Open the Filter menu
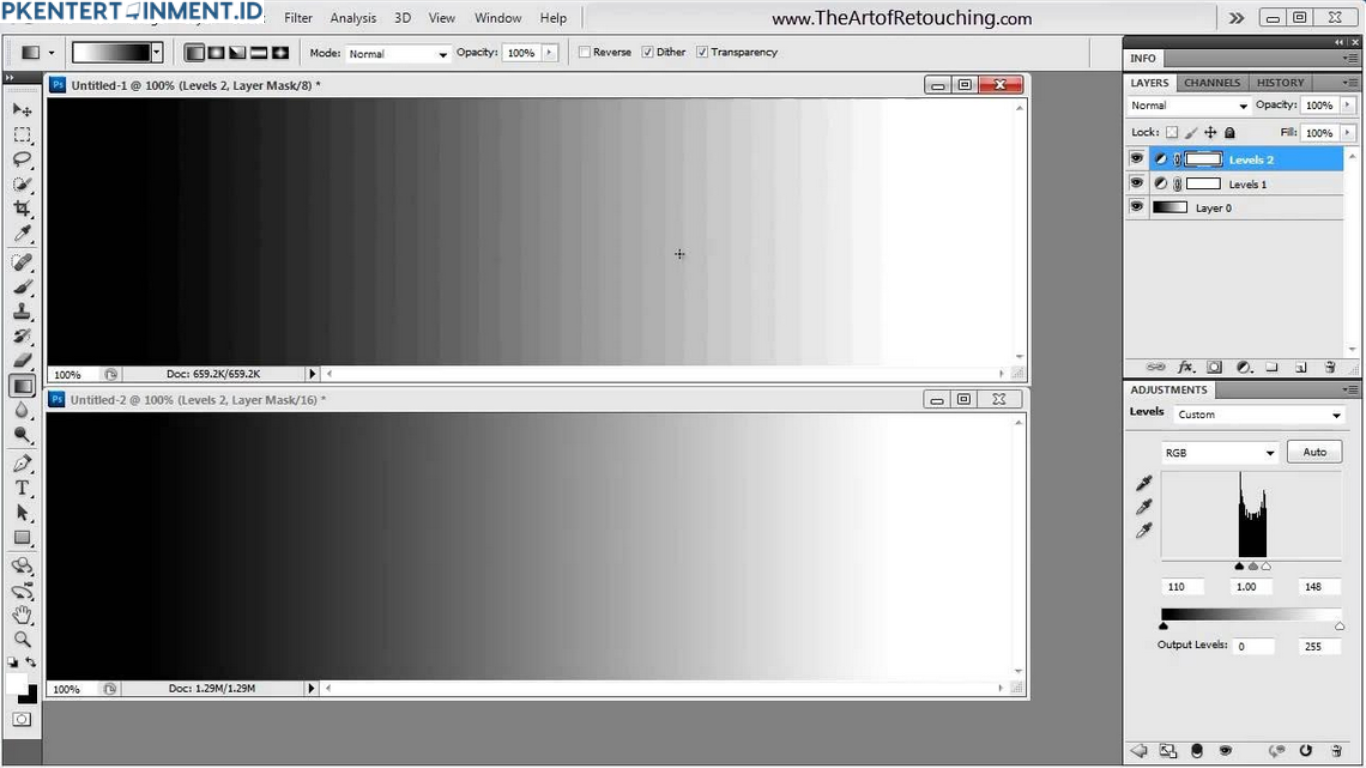Image resolution: width=1366 pixels, height=768 pixels. [x=298, y=18]
